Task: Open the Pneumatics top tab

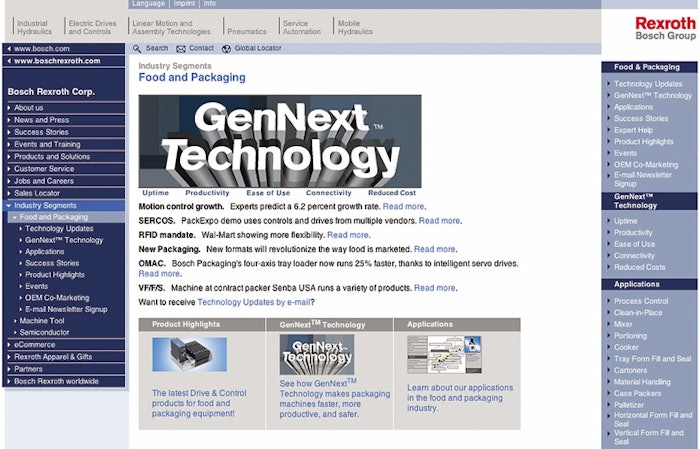Action: point(247,31)
